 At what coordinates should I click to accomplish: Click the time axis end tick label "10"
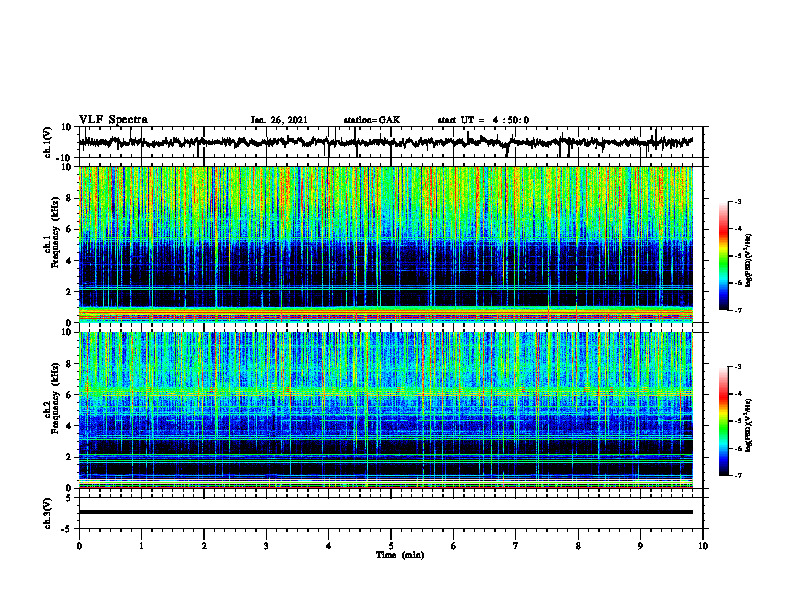tap(703, 546)
